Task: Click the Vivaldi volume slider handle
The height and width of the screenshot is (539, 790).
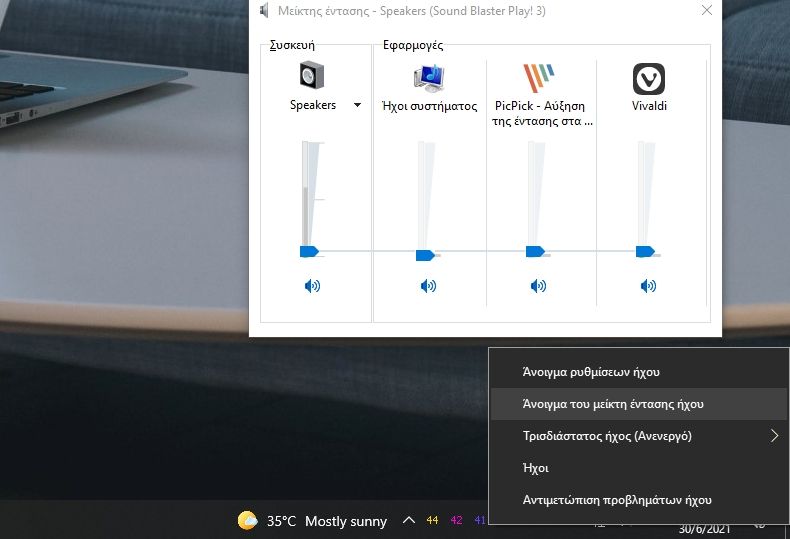Action: (x=645, y=252)
